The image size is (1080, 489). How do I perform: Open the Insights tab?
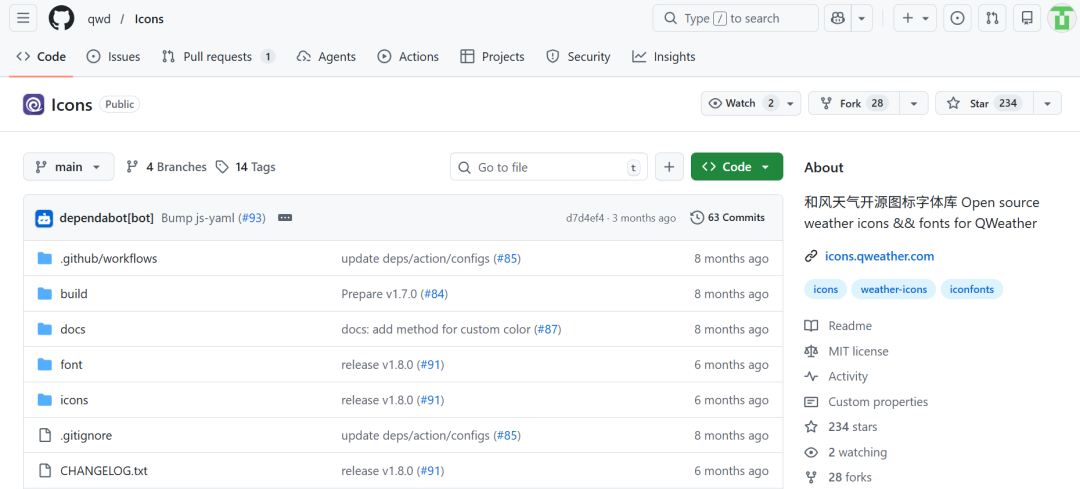tap(664, 57)
